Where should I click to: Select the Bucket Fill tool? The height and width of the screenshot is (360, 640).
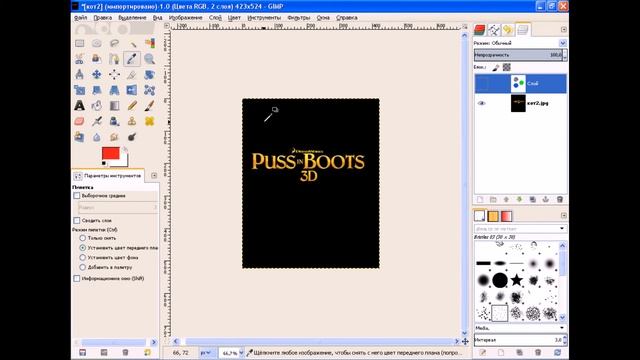coord(97,105)
